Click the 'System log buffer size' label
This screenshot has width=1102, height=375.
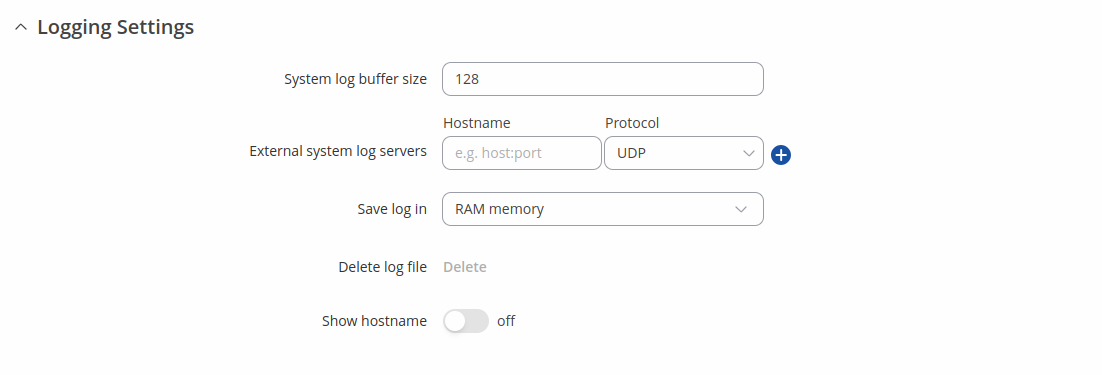(x=356, y=79)
